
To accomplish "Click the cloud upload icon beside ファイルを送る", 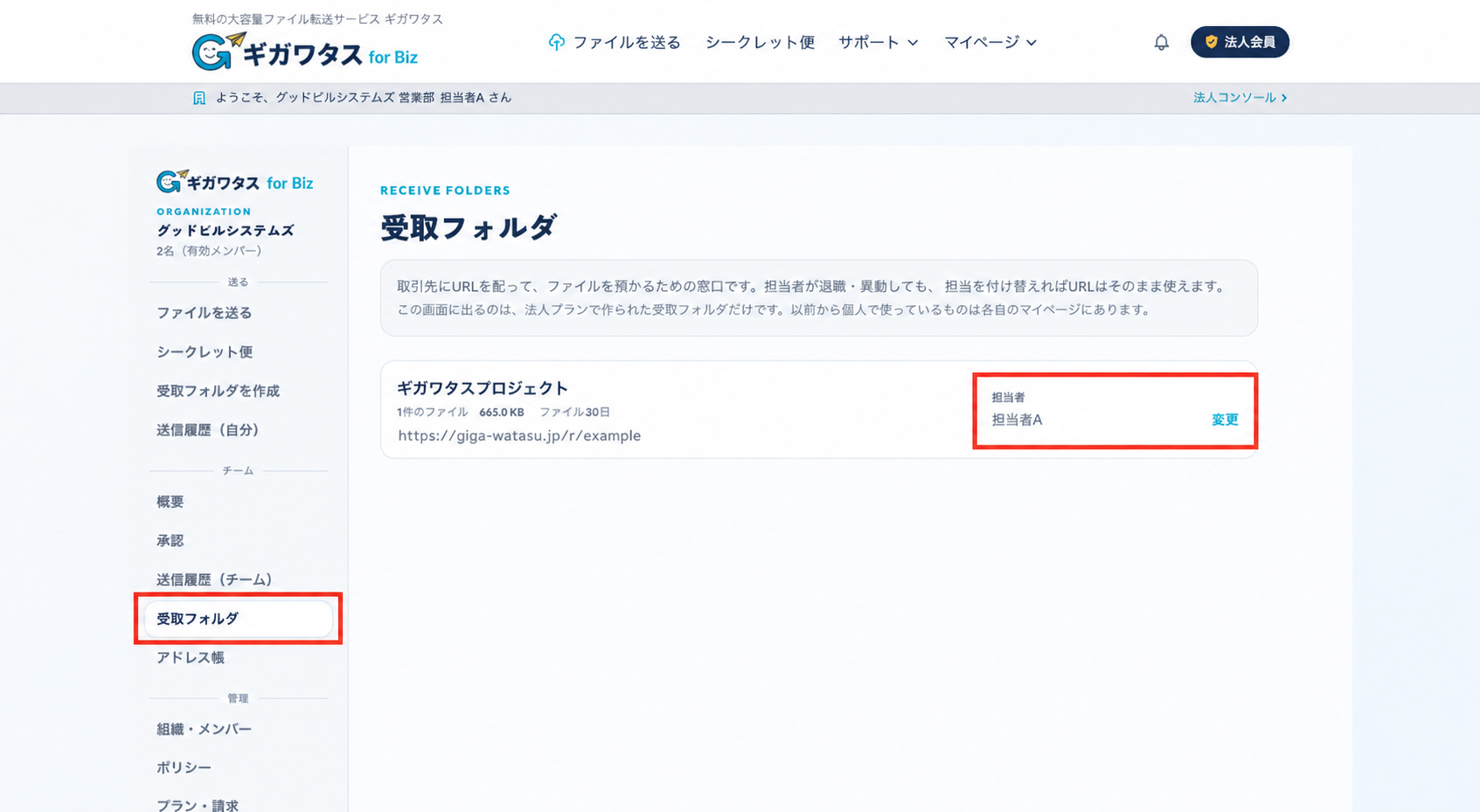I will pos(556,42).
